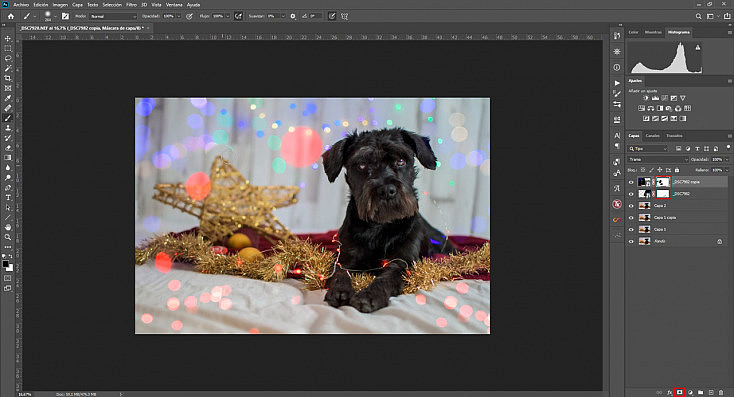The width and height of the screenshot is (734, 397).
Task: Select the Hand tool
Action: (7, 227)
